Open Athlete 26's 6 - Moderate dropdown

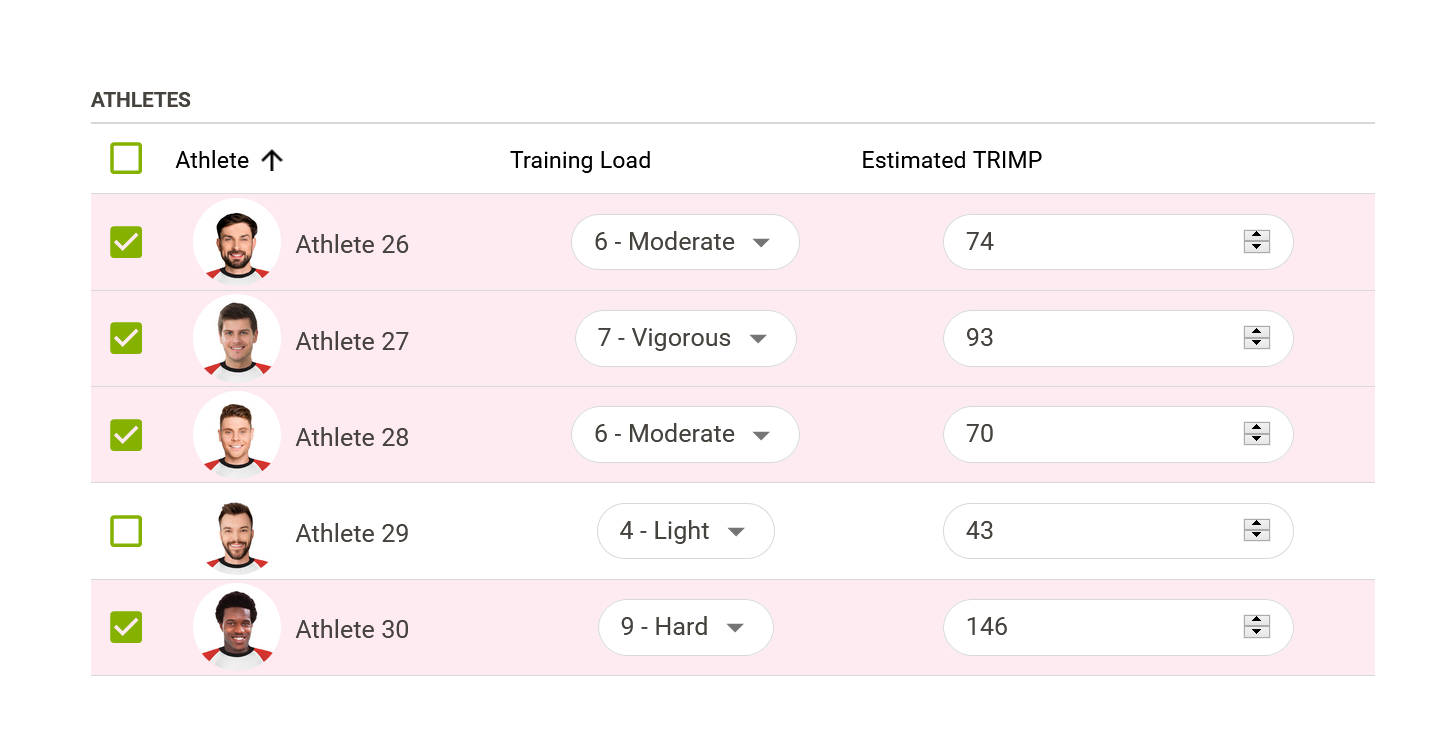(686, 242)
